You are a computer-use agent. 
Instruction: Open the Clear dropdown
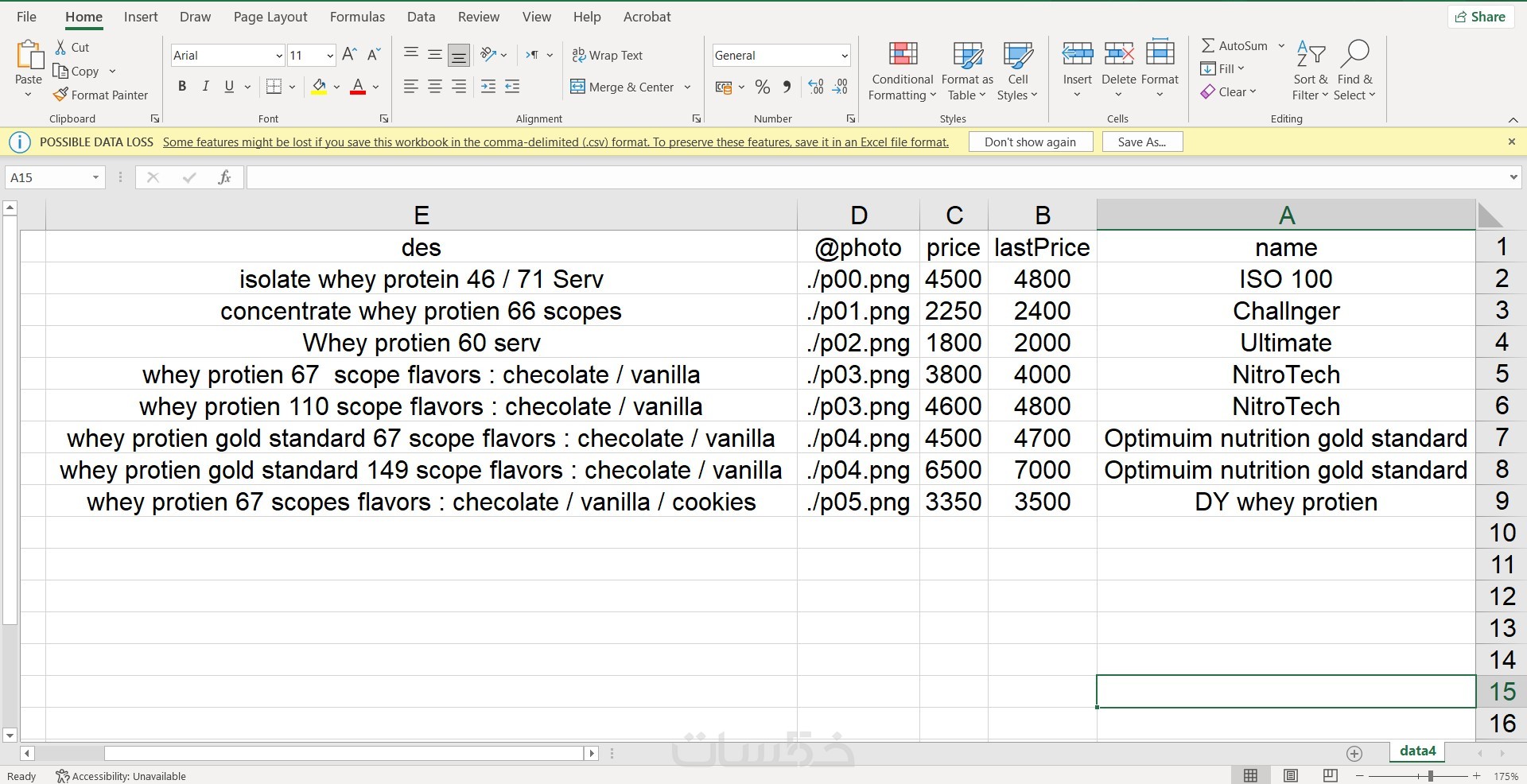click(x=1228, y=91)
